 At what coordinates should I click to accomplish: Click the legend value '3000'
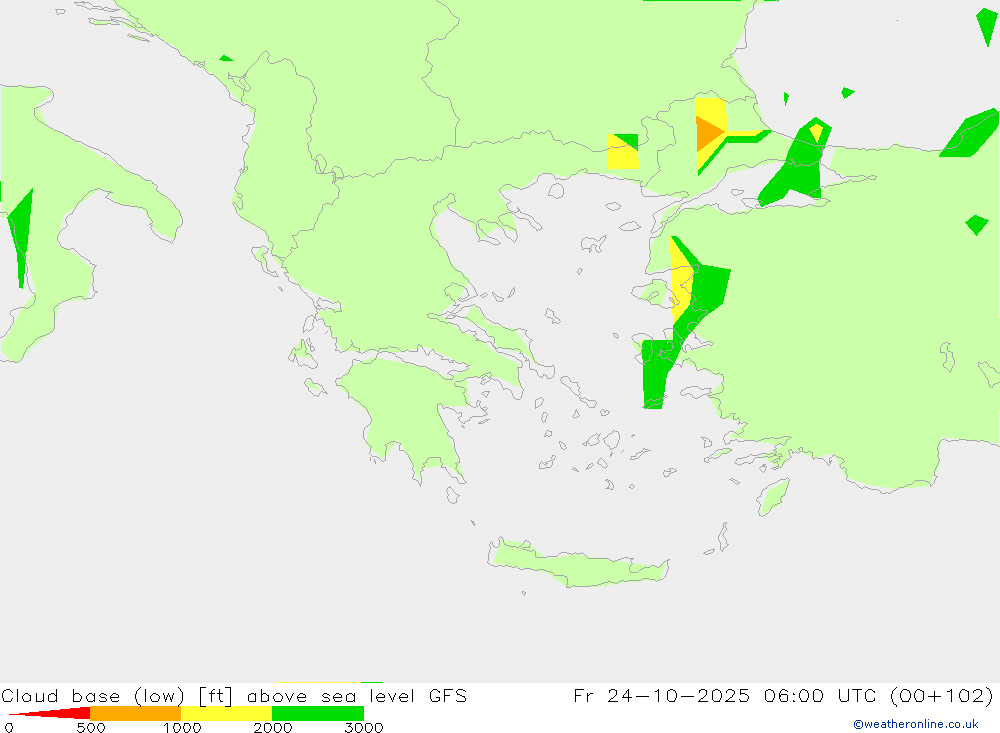coord(364,727)
